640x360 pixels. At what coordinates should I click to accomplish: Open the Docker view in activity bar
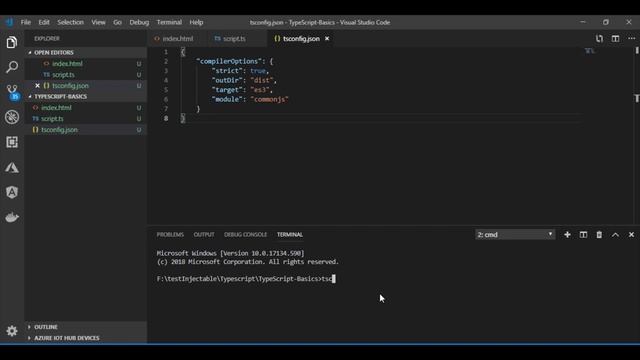[12, 217]
